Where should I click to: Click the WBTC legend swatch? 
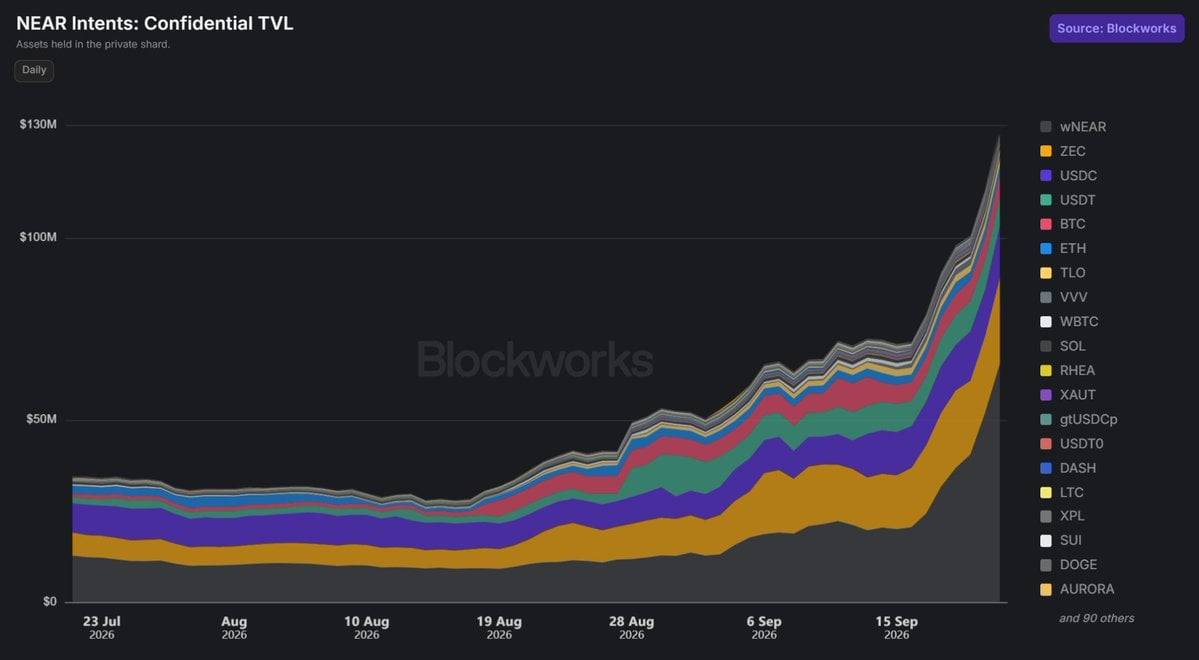(x=1045, y=322)
